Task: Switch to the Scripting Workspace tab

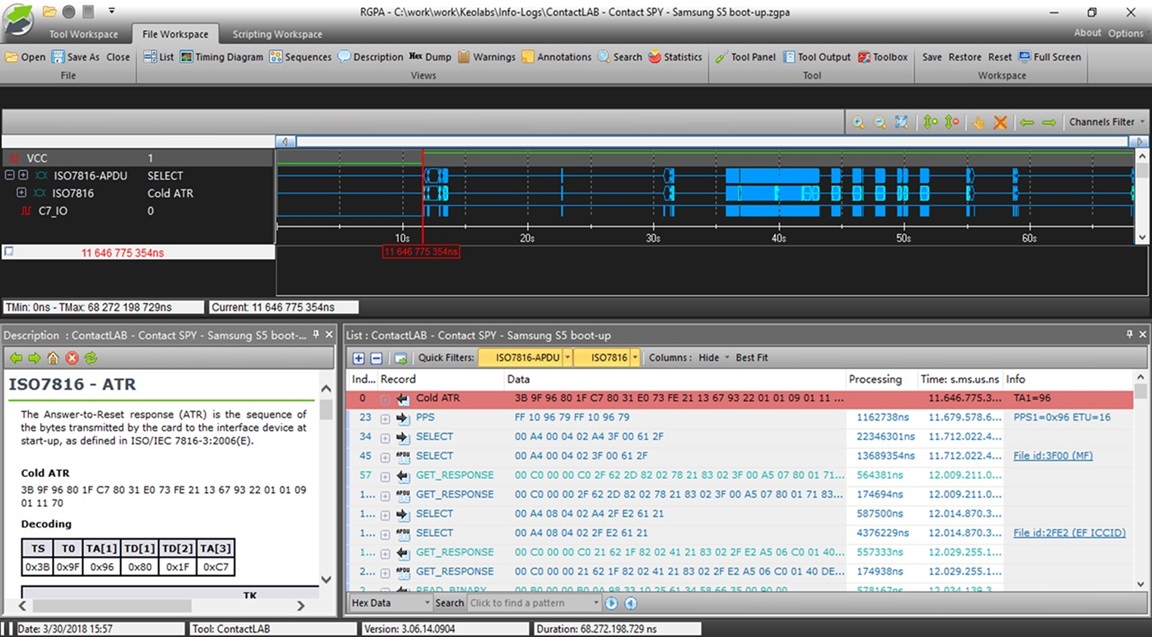Action: (277, 34)
